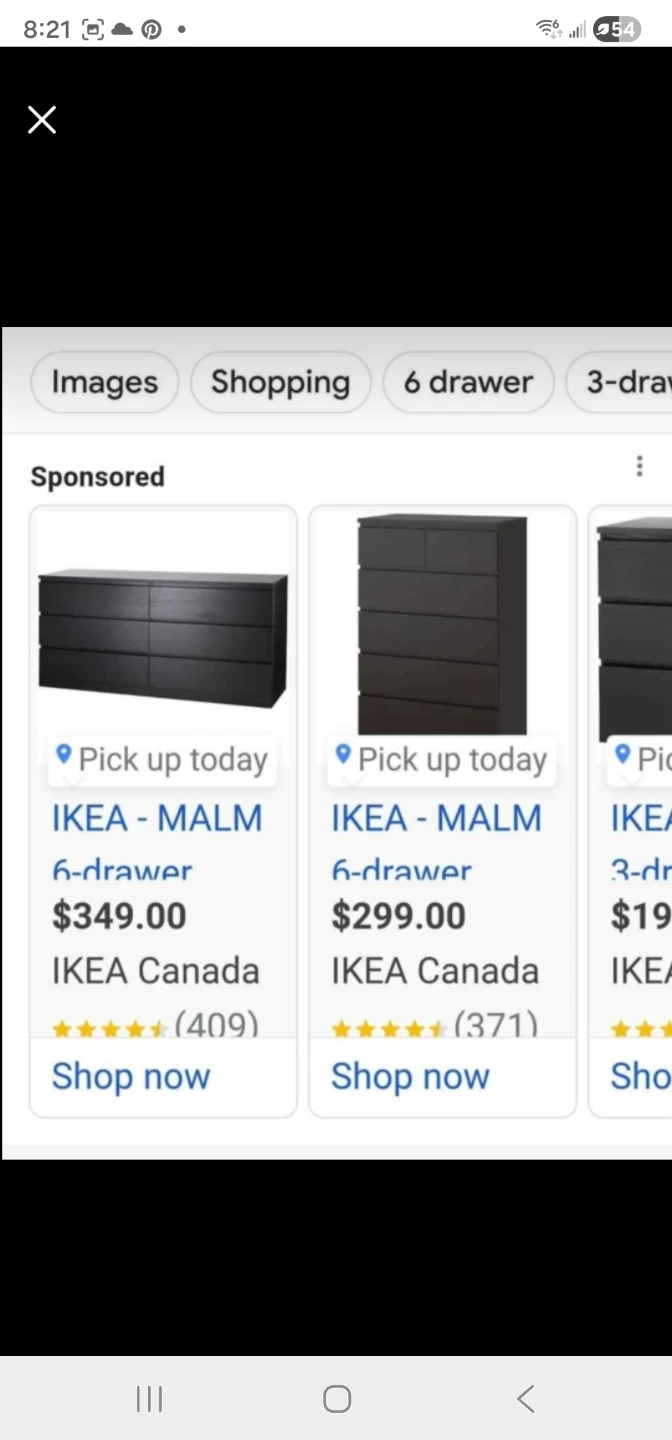Tap the review count (371) link

pos(497,1026)
